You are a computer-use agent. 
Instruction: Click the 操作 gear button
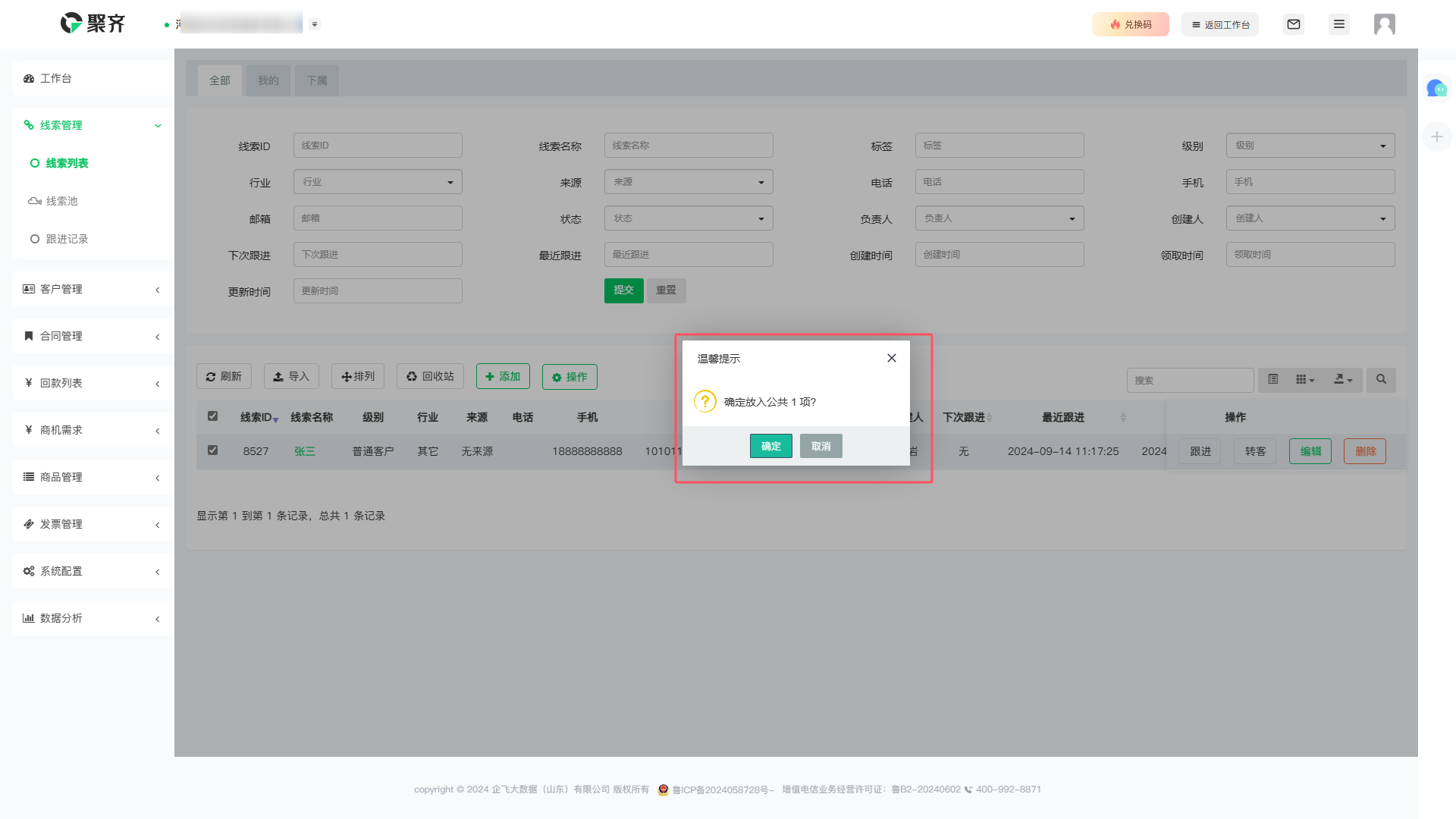pyautogui.click(x=570, y=376)
